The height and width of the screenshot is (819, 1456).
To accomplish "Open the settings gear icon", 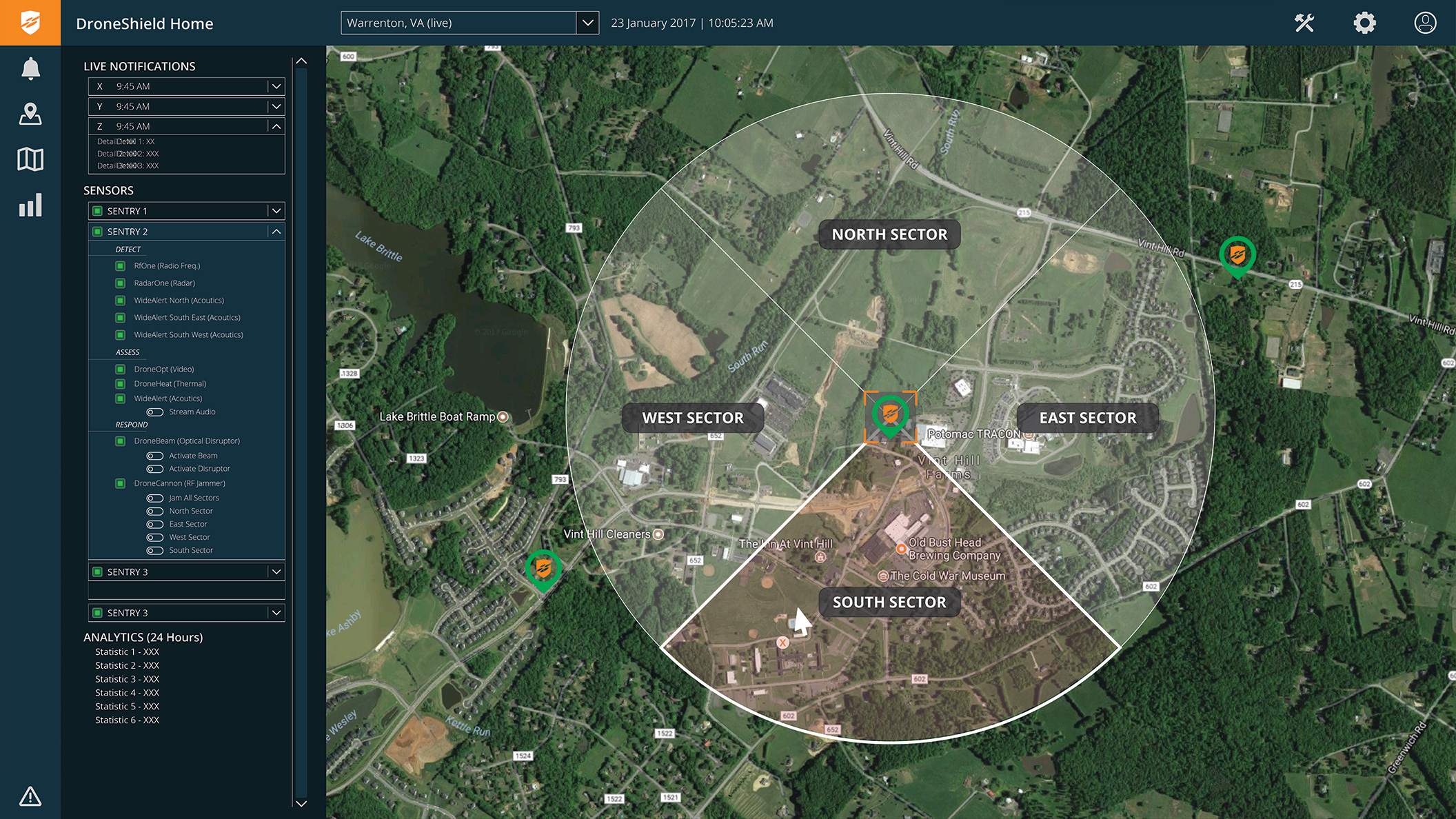I will tap(1364, 23).
